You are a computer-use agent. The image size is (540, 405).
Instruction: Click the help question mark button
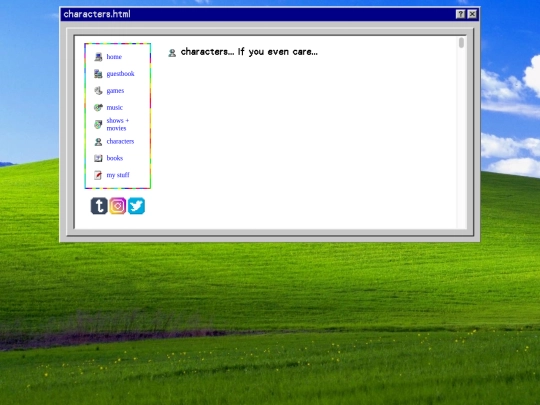pos(460,14)
